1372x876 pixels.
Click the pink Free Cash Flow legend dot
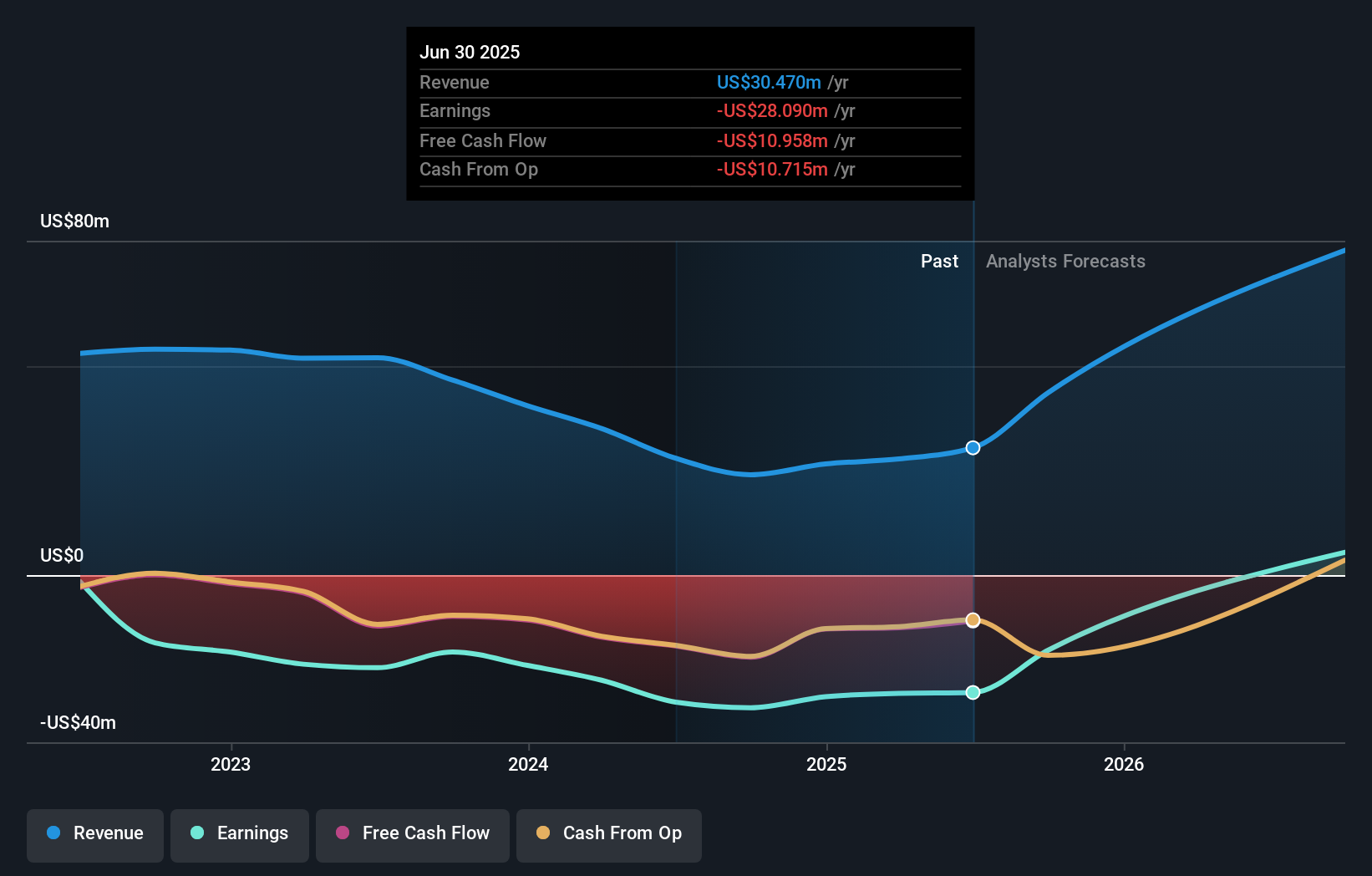click(342, 833)
